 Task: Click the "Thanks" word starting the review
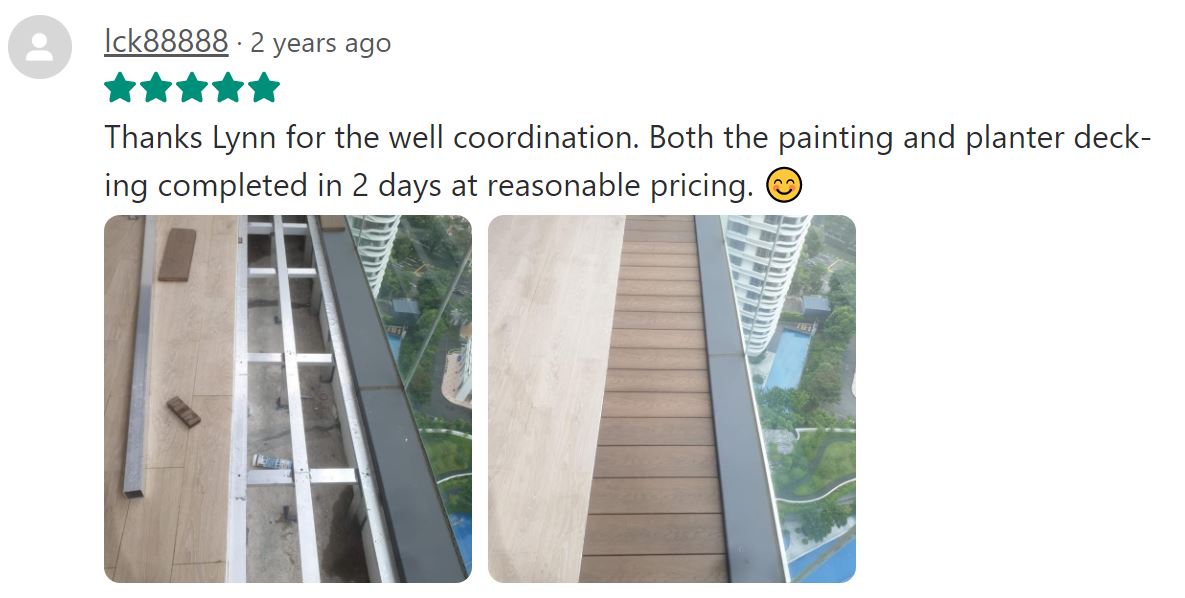pos(154,138)
